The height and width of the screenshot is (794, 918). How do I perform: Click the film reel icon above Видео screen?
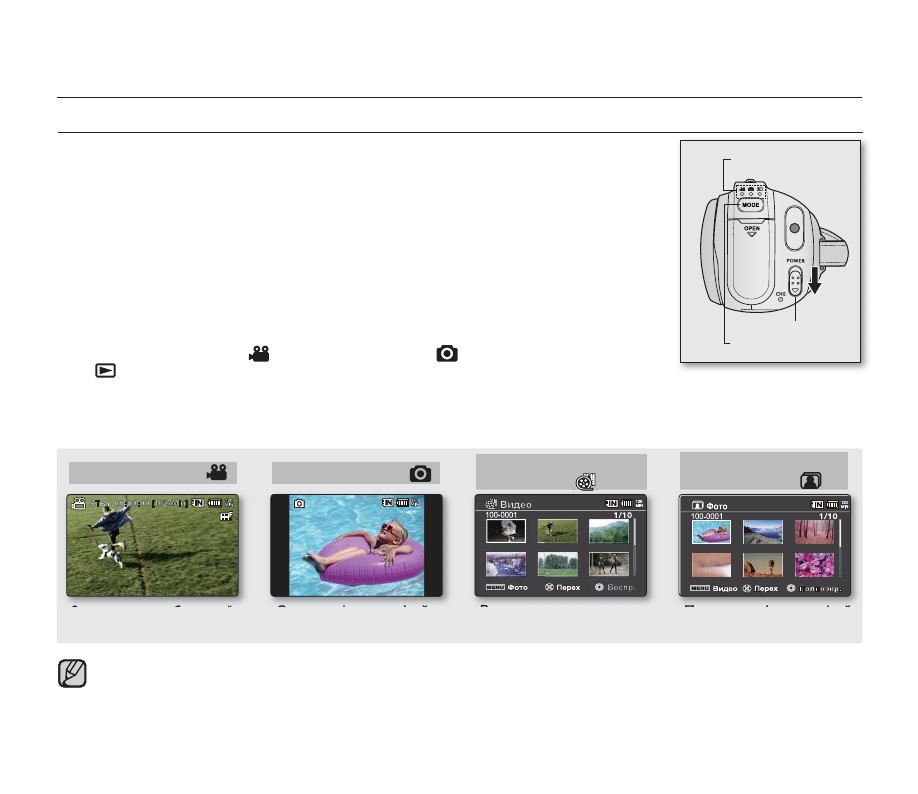(585, 481)
